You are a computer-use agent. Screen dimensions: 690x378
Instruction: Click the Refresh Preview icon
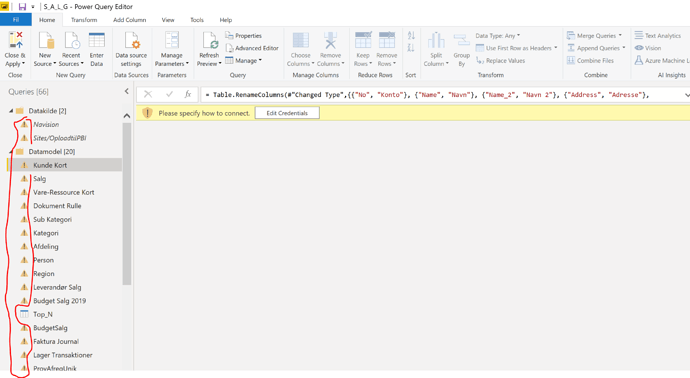point(209,40)
